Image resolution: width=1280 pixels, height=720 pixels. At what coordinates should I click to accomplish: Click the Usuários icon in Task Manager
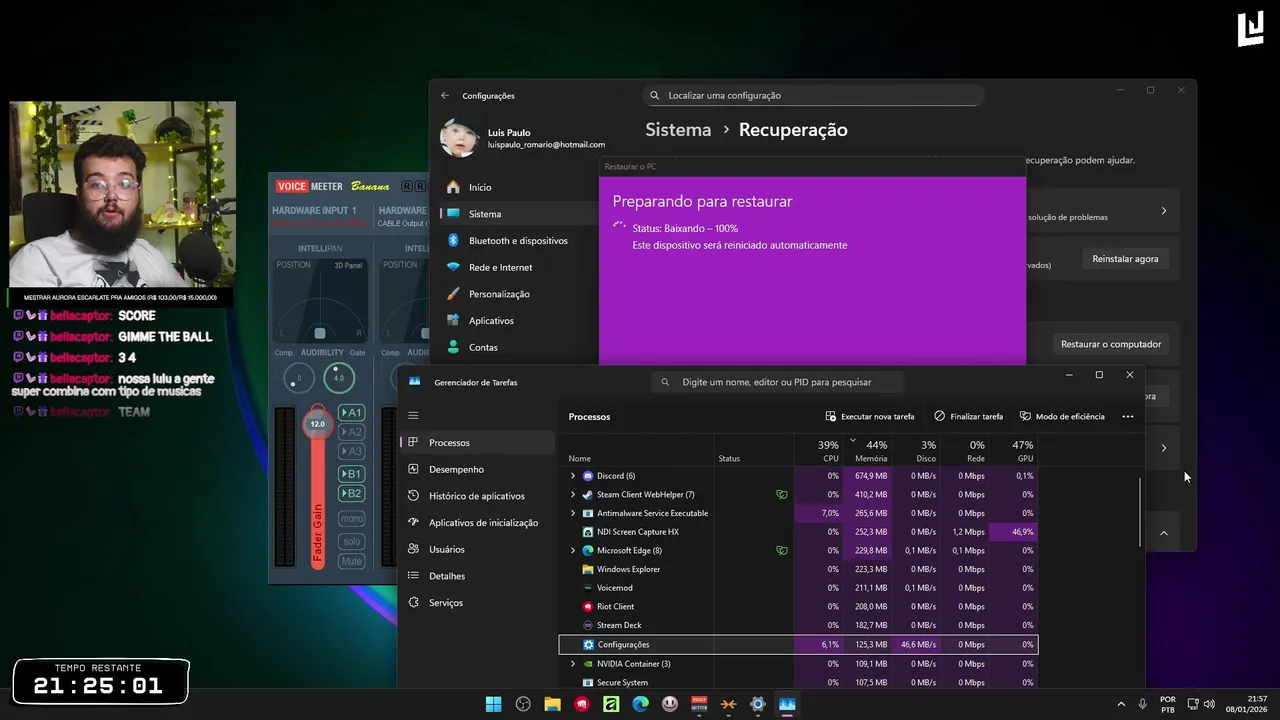(x=414, y=549)
